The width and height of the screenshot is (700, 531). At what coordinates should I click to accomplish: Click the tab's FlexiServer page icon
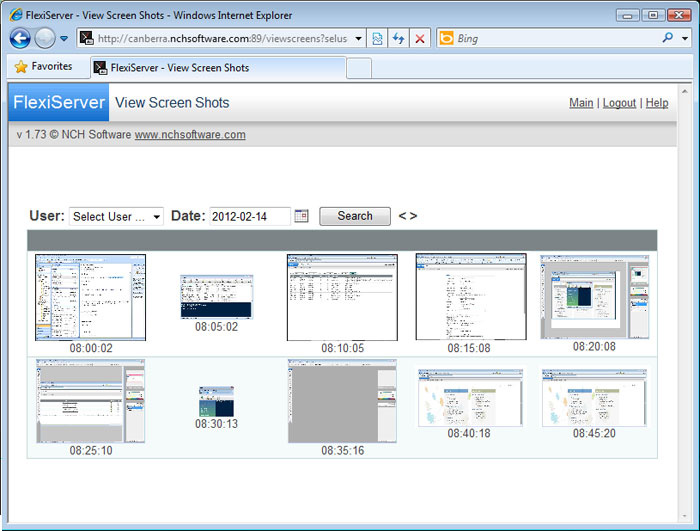point(101,68)
